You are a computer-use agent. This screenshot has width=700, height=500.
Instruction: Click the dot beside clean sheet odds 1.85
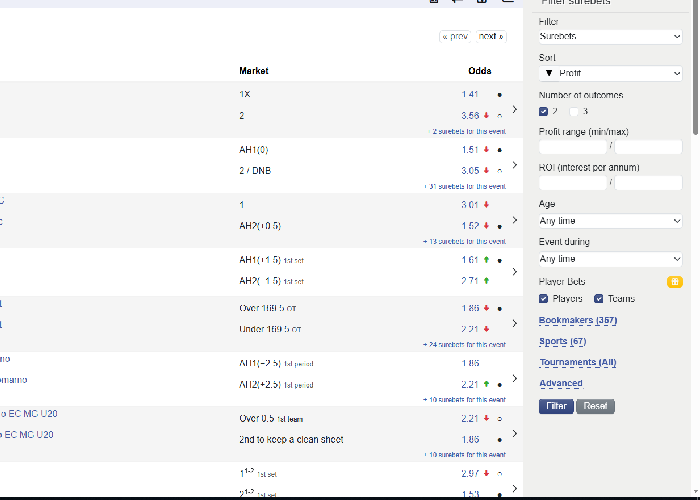pyautogui.click(x=500, y=440)
